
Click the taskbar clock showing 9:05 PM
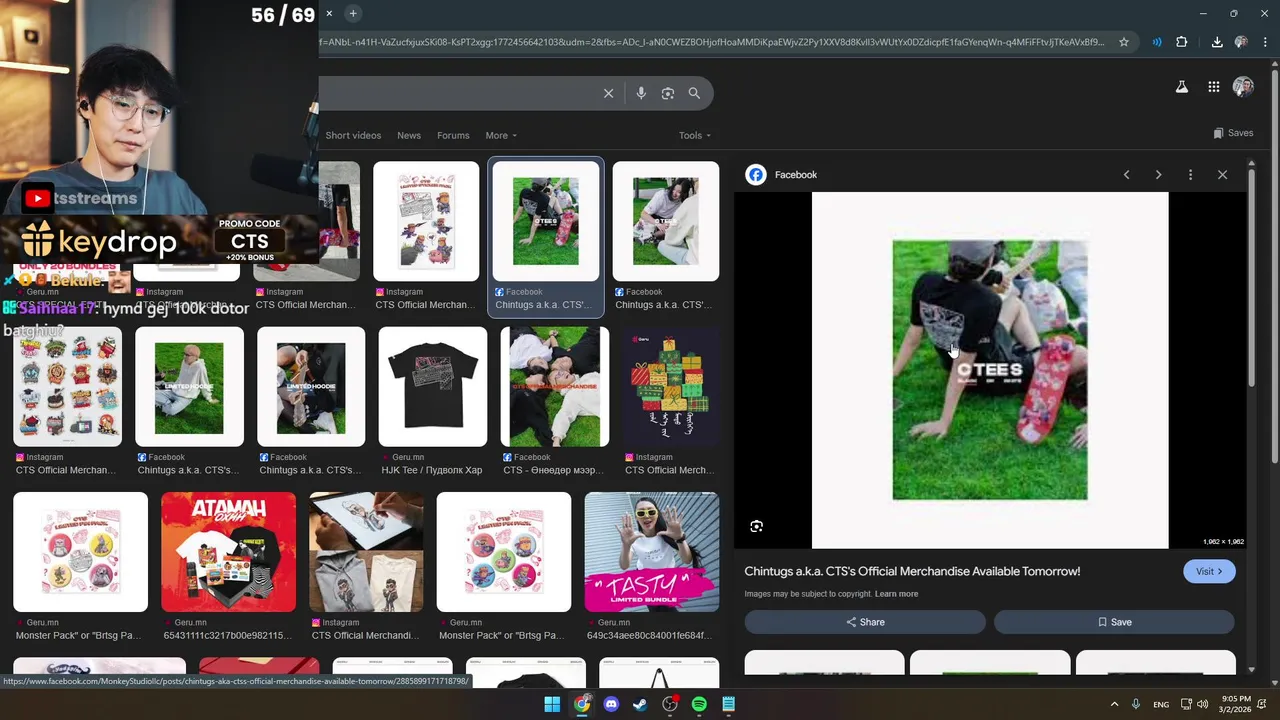pyautogui.click(x=1235, y=704)
